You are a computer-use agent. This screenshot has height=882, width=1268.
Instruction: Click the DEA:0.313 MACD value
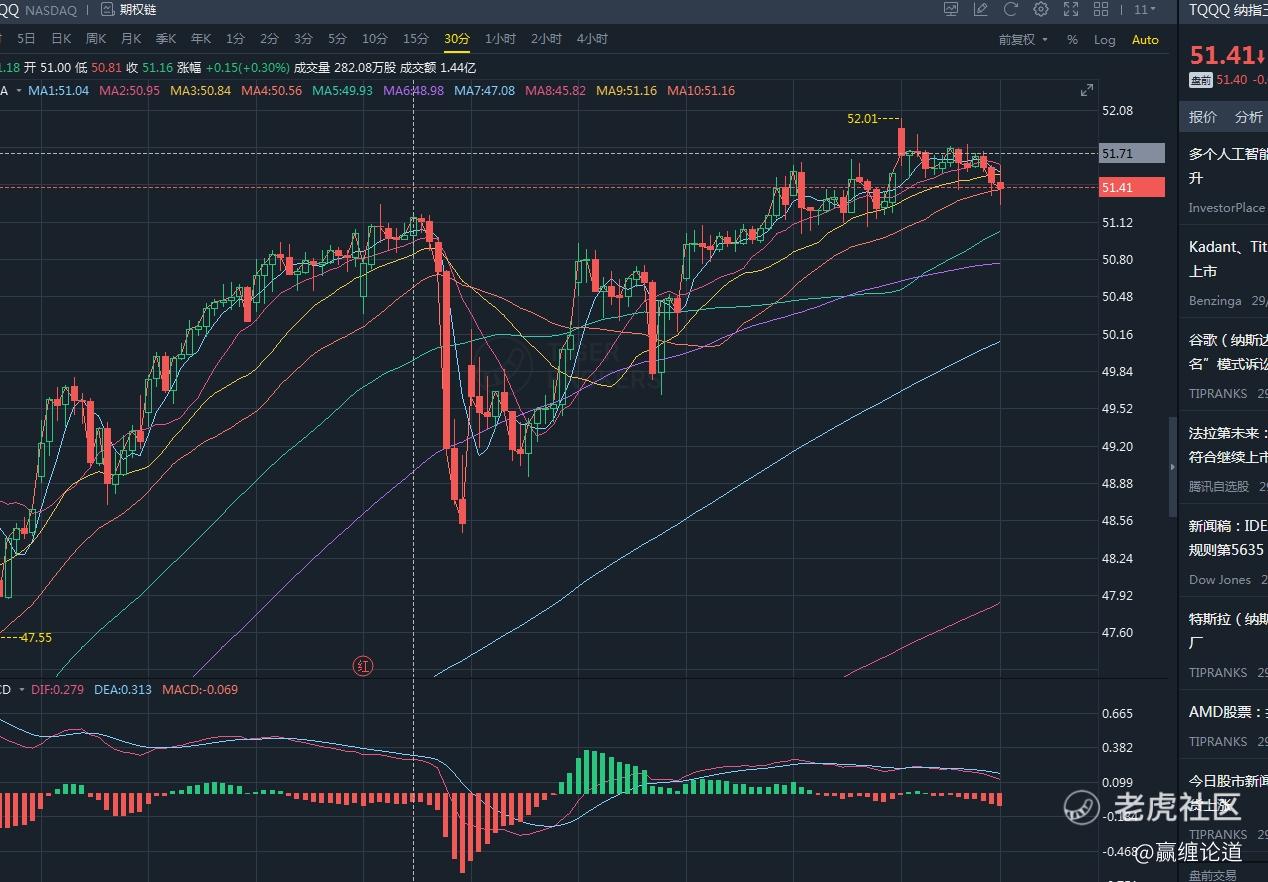point(125,690)
